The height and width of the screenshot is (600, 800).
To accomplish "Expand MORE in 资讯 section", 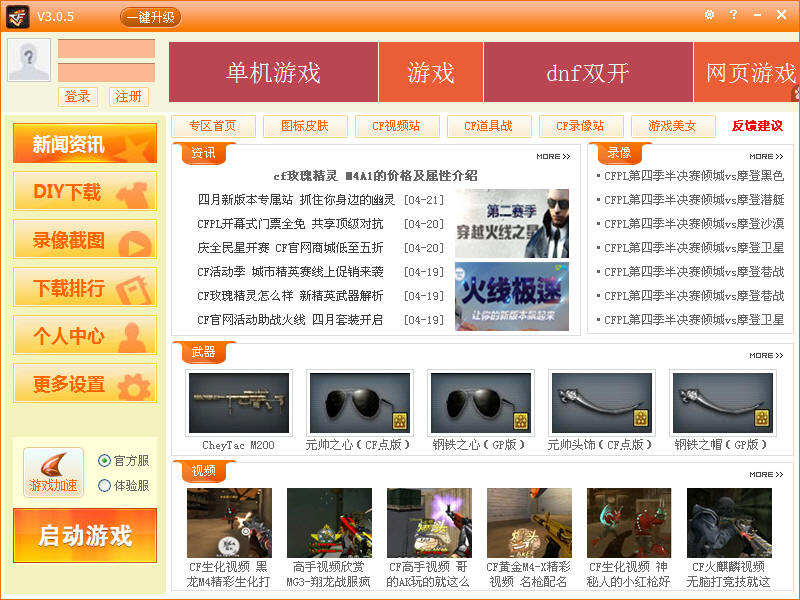I will pyautogui.click(x=553, y=157).
